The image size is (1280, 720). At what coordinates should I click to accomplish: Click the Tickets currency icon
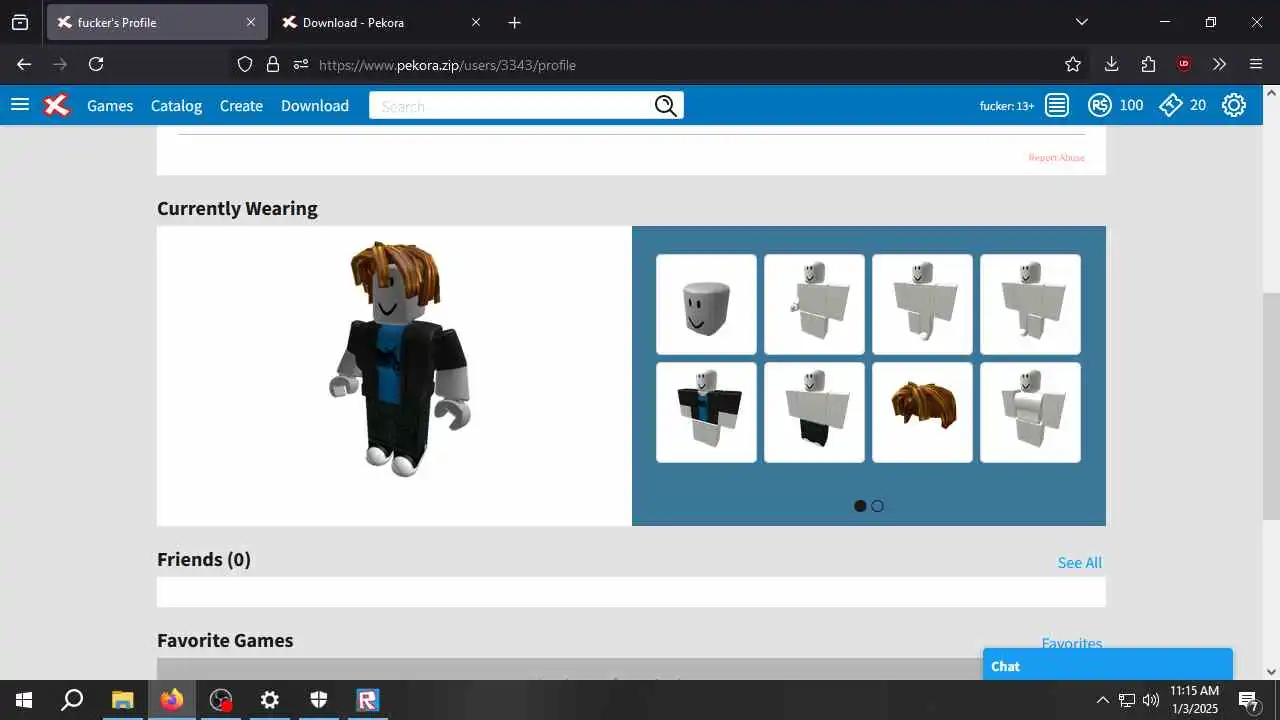click(x=1171, y=105)
